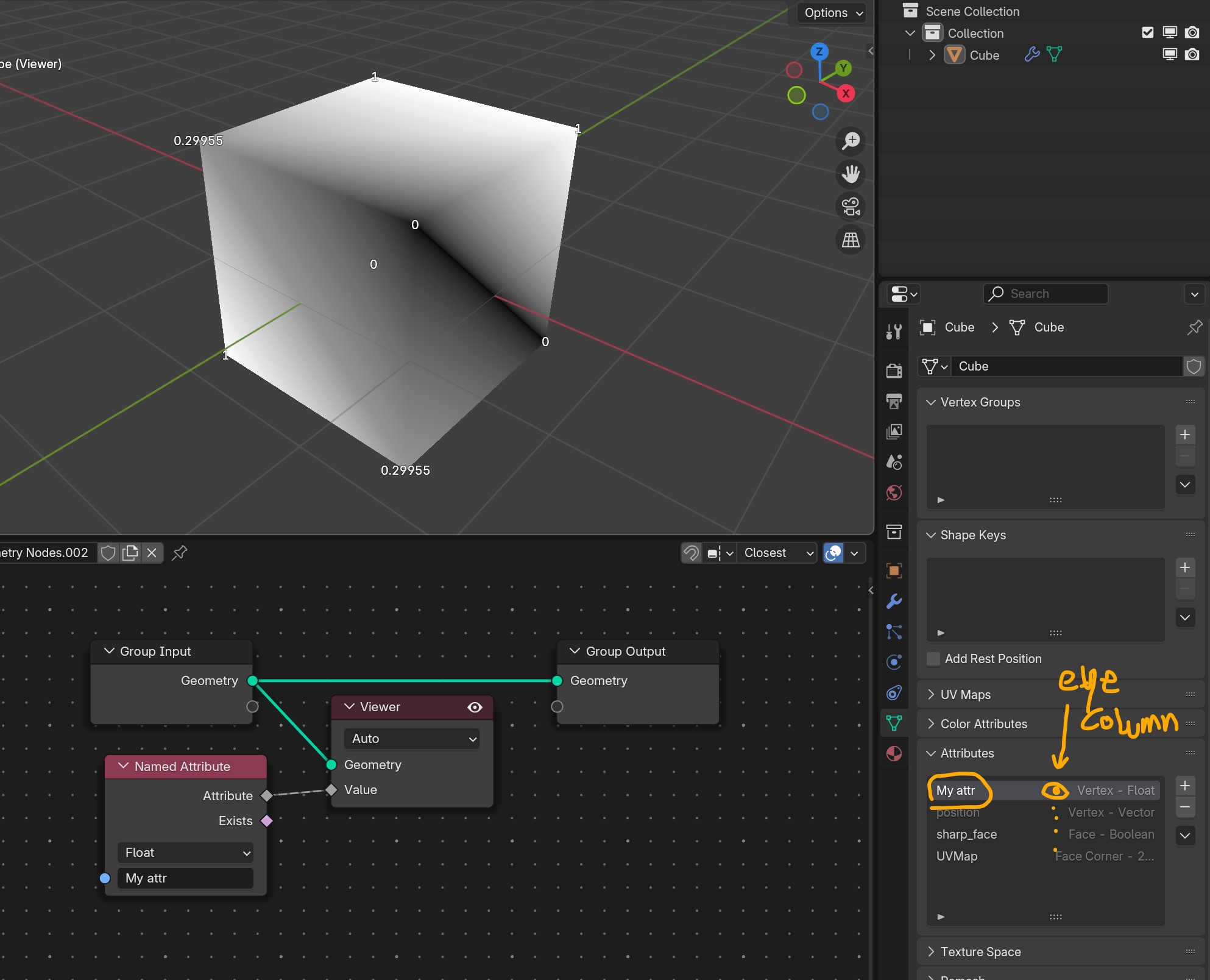1210x980 pixels.
Task: Expand the Cube object in outliner
Action: click(932, 55)
